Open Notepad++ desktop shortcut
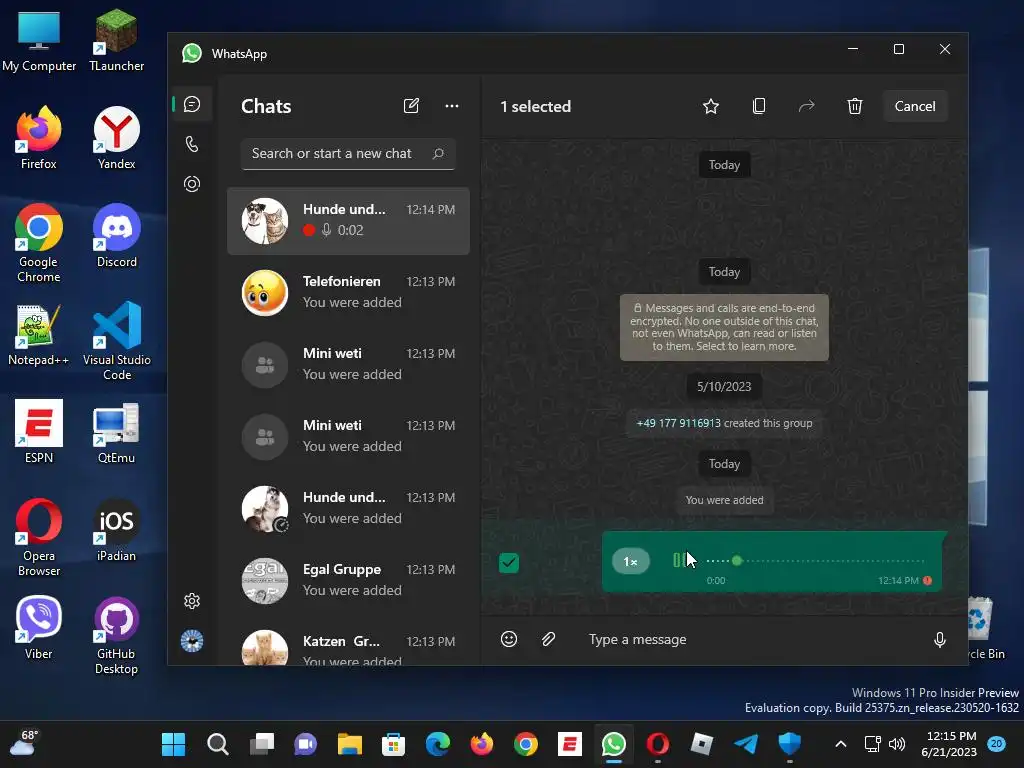The width and height of the screenshot is (1024, 768). click(x=39, y=334)
